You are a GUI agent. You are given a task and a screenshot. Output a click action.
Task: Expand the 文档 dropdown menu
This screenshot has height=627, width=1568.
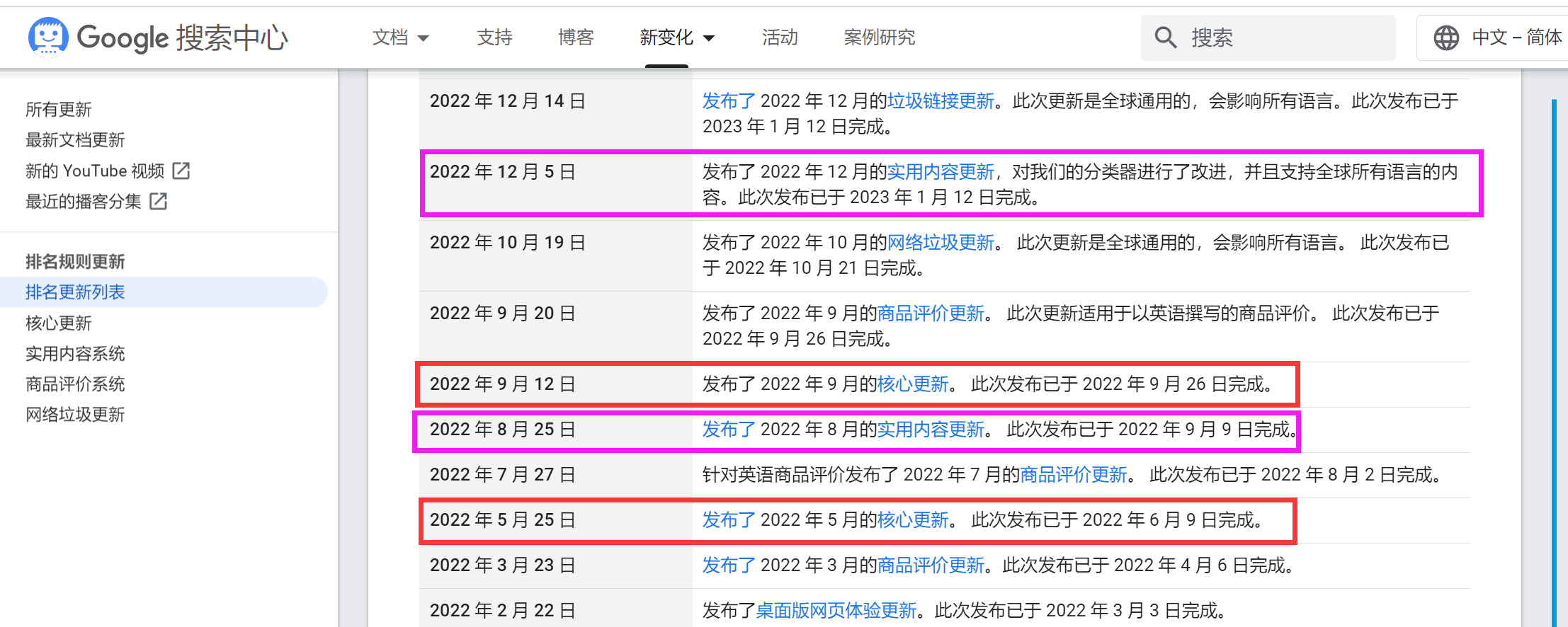(x=401, y=38)
